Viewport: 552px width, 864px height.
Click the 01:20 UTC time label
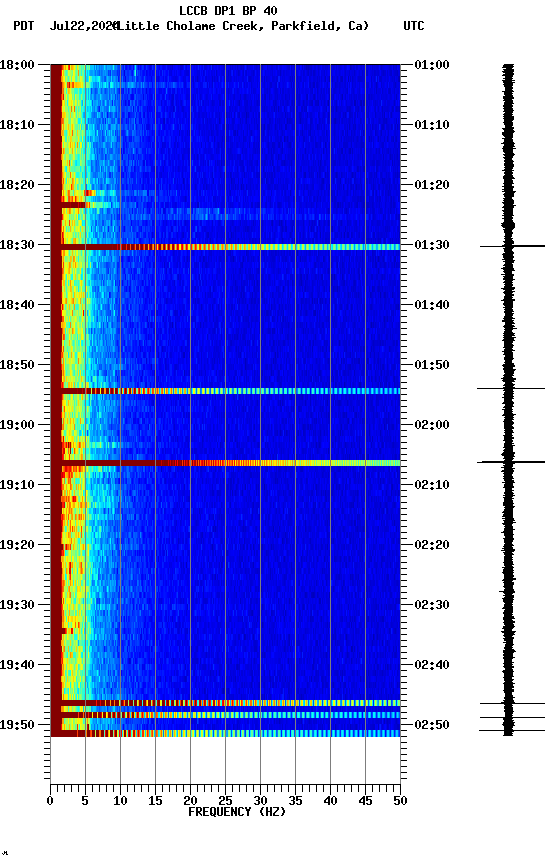432,185
